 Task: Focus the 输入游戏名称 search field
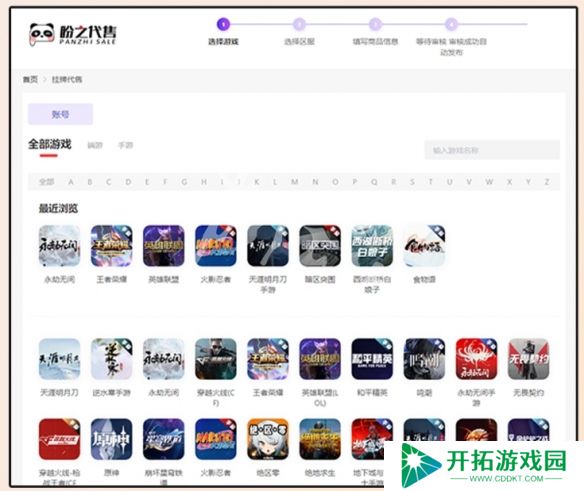492,150
